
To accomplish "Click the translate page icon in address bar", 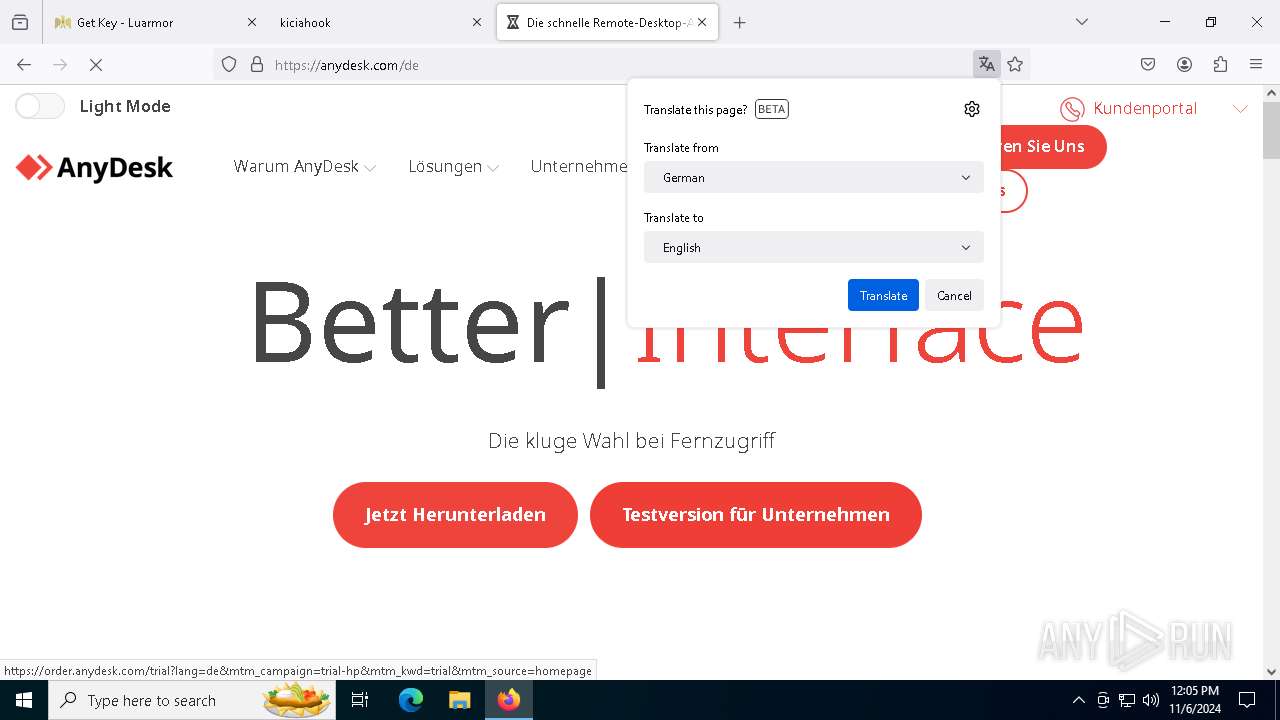I will click(986, 64).
